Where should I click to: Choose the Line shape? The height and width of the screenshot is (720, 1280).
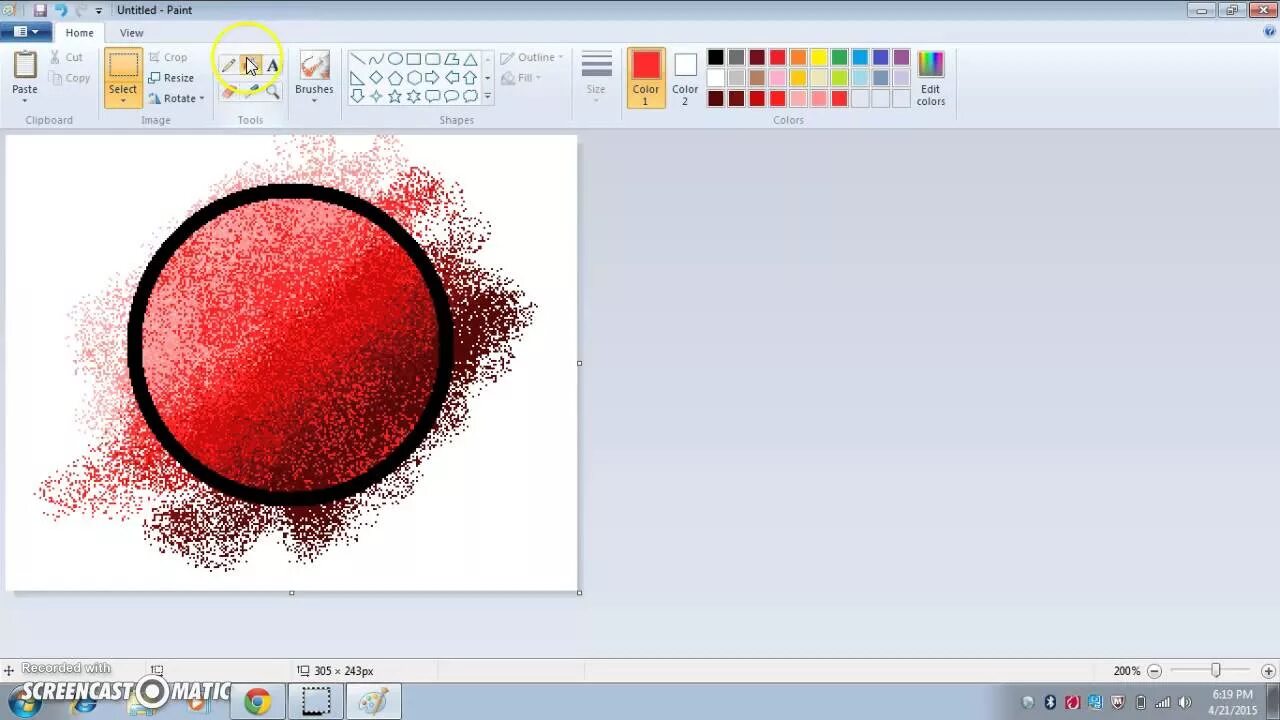click(x=357, y=59)
